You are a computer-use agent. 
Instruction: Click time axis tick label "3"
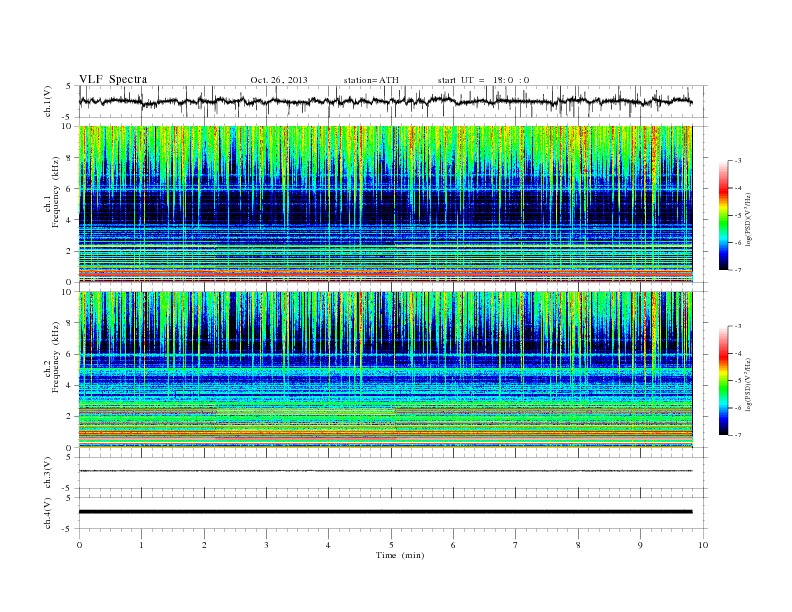click(266, 545)
